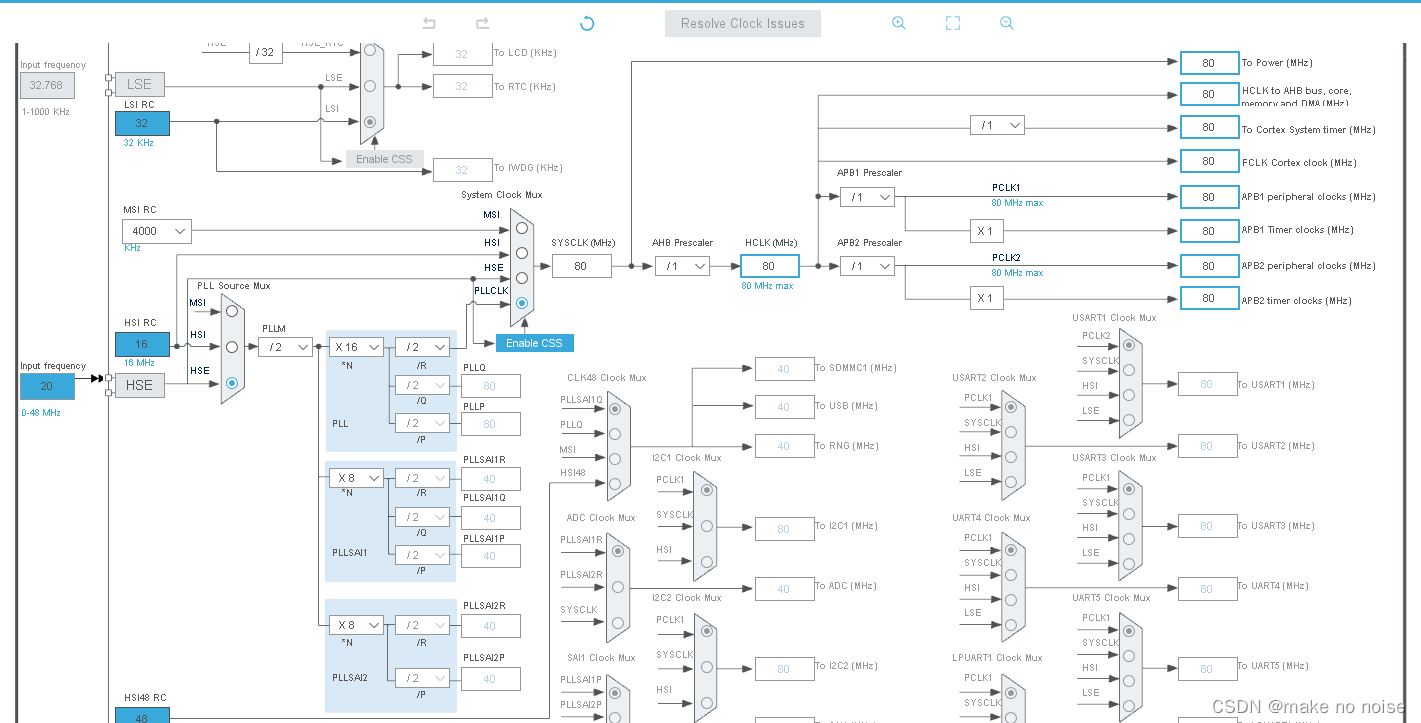This screenshot has height=723, width=1421.
Task: Click the fit-to-screen icon
Action: pyautogui.click(x=953, y=23)
